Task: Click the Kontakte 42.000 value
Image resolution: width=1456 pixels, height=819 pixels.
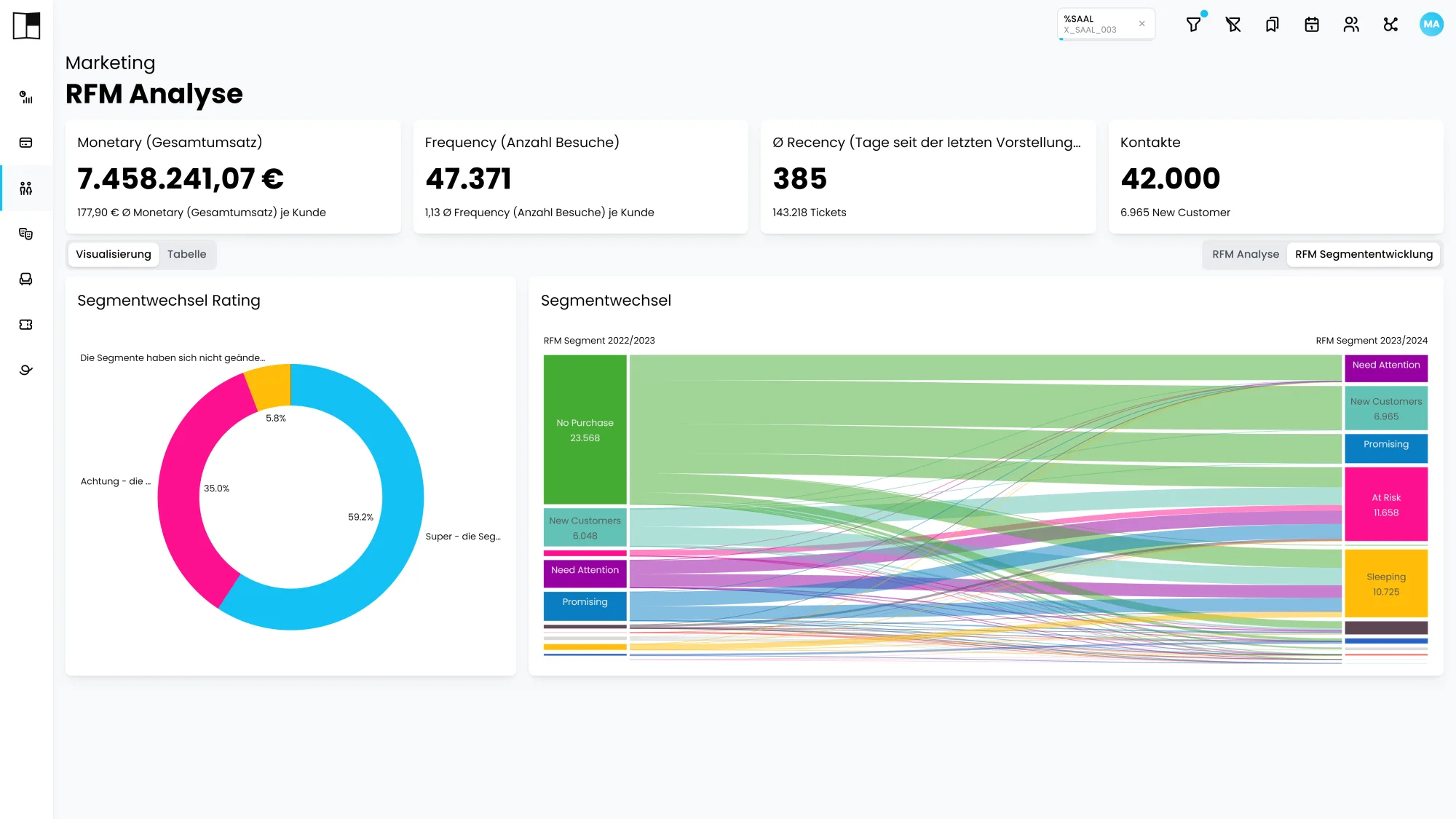Action: (x=1171, y=178)
